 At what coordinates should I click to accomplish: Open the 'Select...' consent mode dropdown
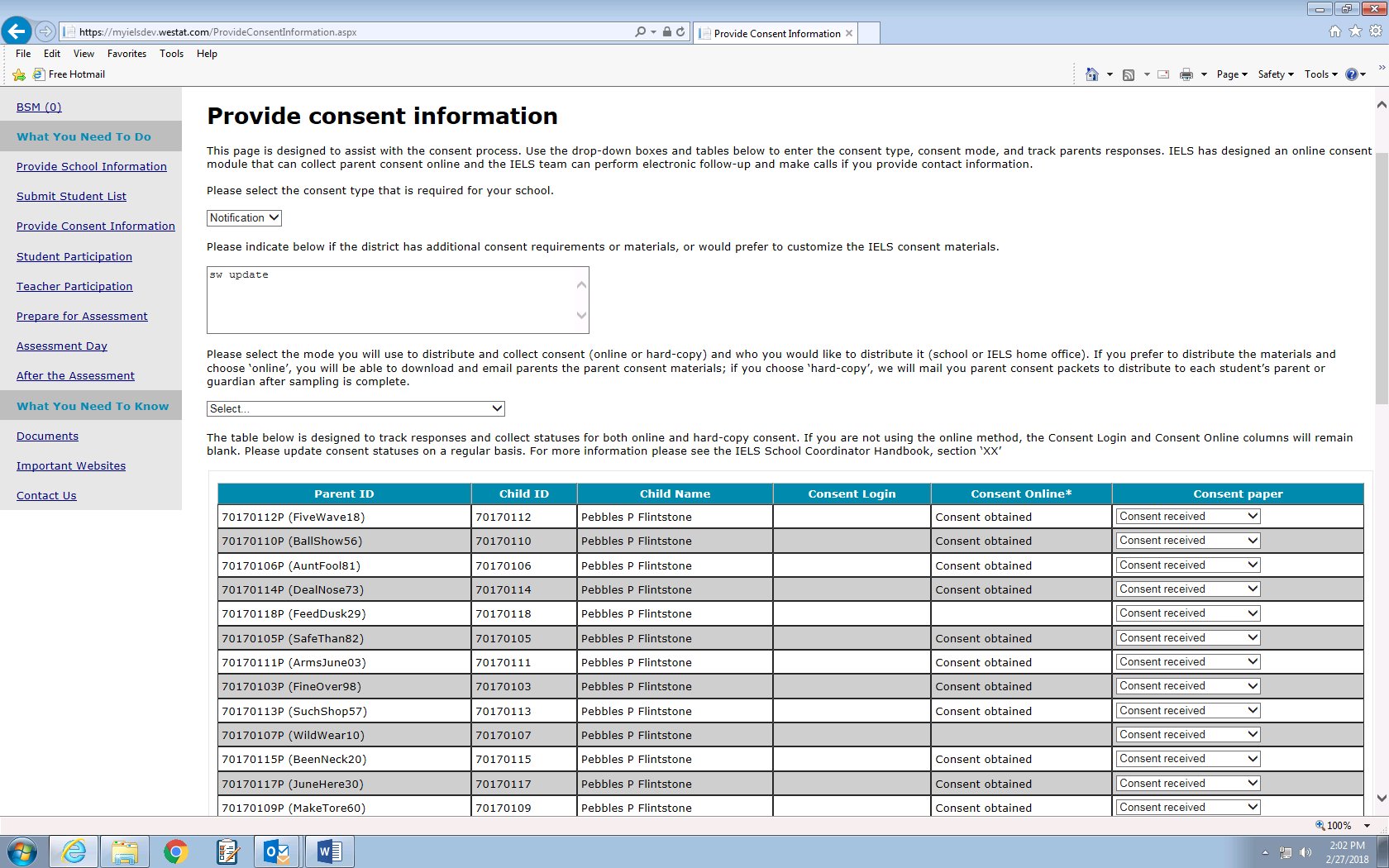(356, 408)
